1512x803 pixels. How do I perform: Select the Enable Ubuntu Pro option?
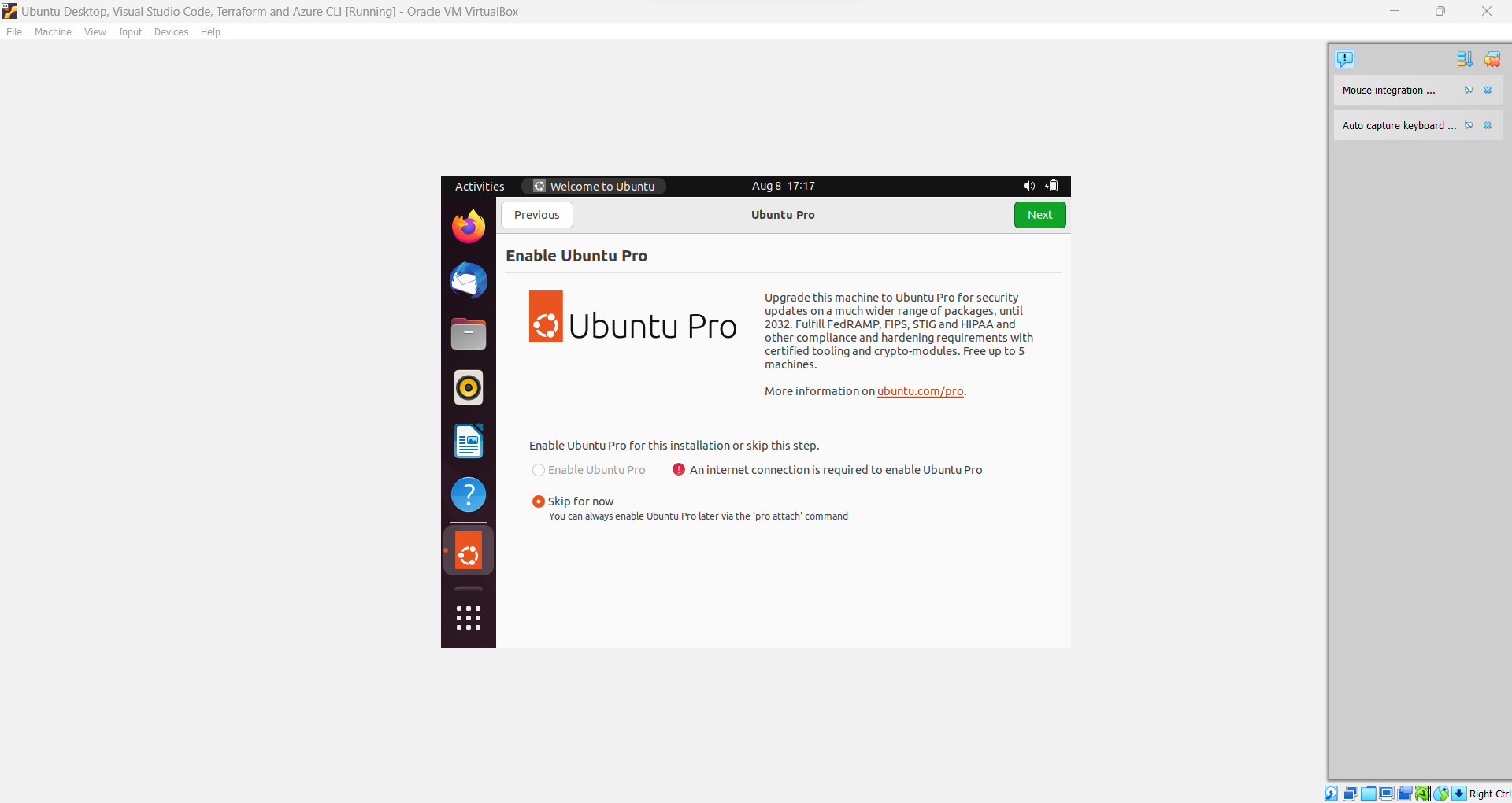click(x=538, y=469)
